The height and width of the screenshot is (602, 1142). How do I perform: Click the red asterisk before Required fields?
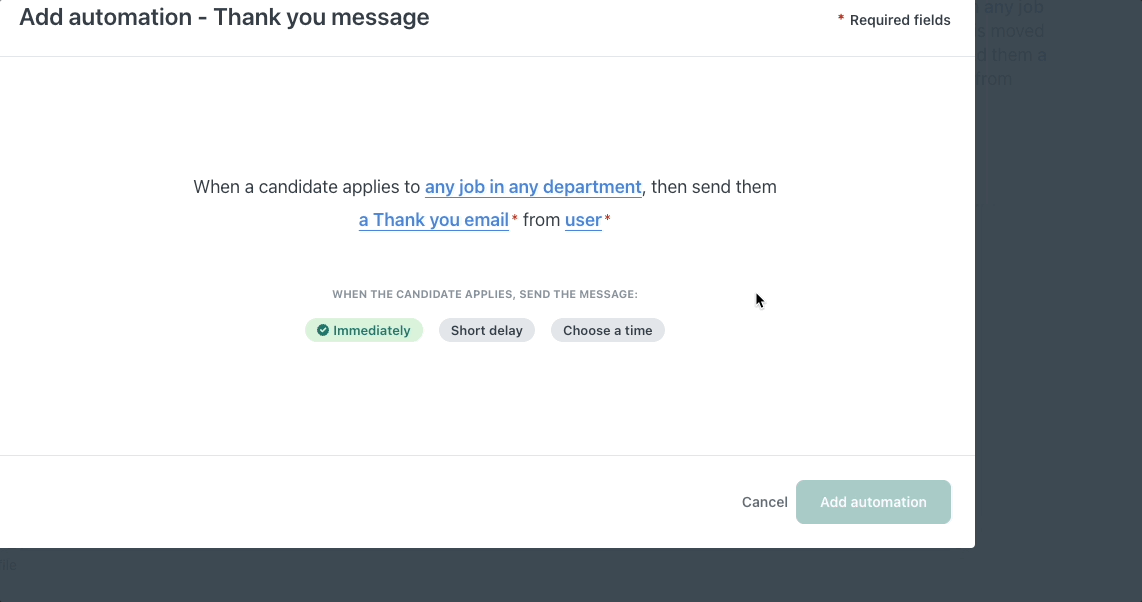coord(841,19)
